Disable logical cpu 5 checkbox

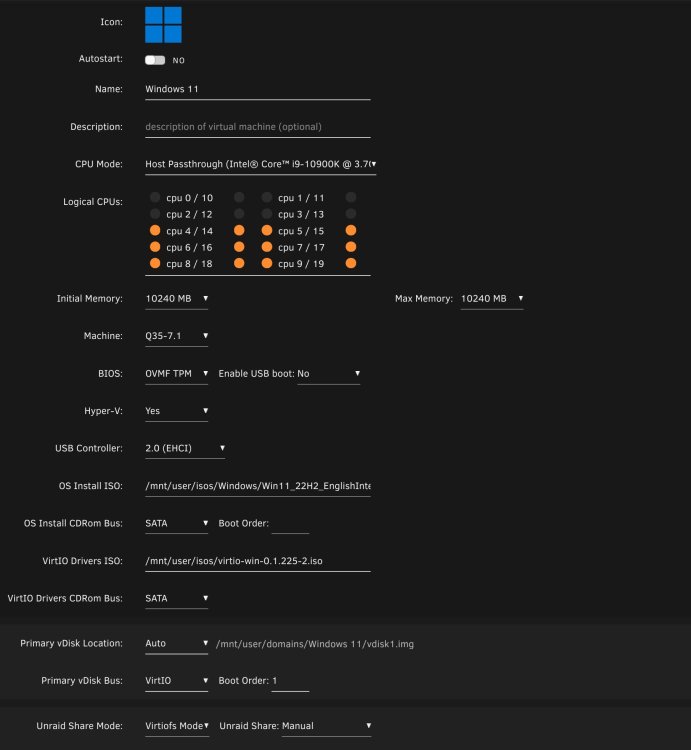267,231
